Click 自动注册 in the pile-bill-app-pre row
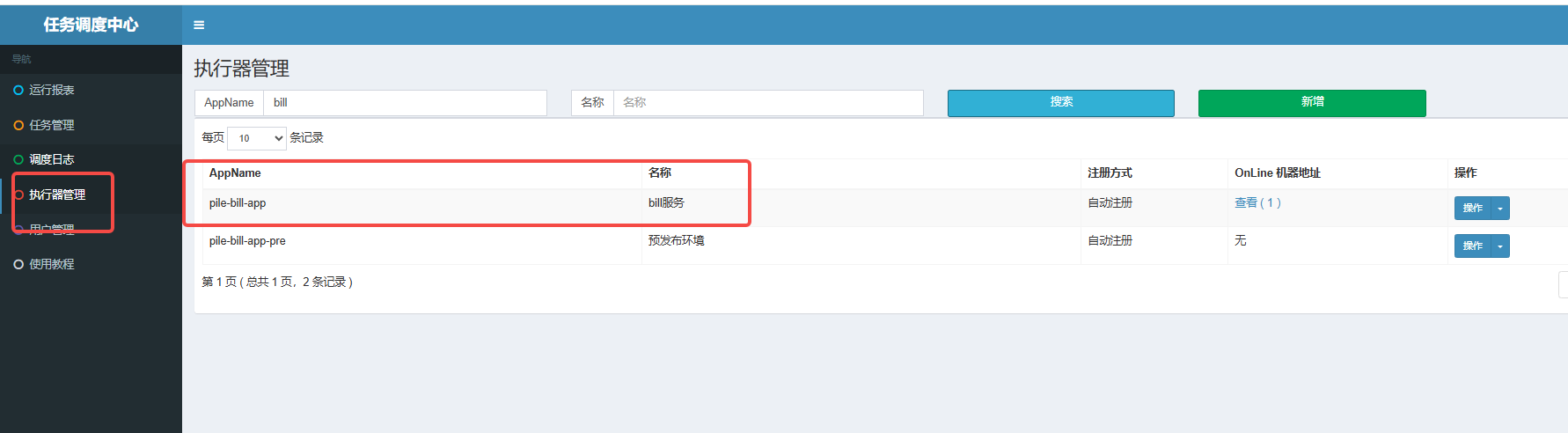 tap(1110, 240)
